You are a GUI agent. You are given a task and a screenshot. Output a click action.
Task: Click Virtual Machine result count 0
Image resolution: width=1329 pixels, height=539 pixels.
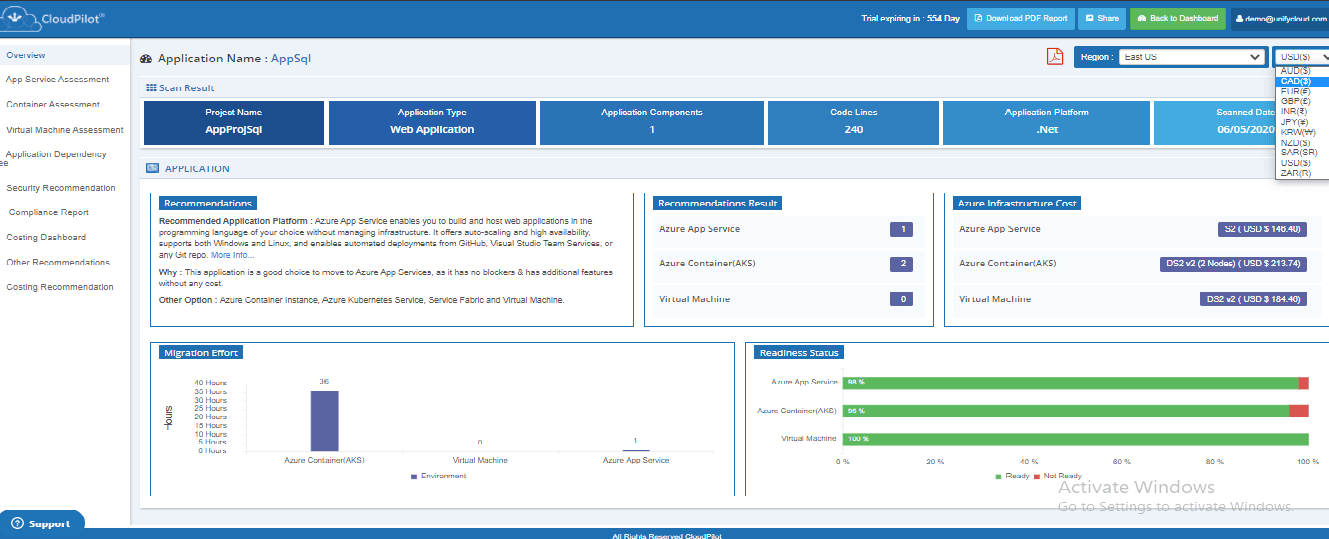point(901,299)
